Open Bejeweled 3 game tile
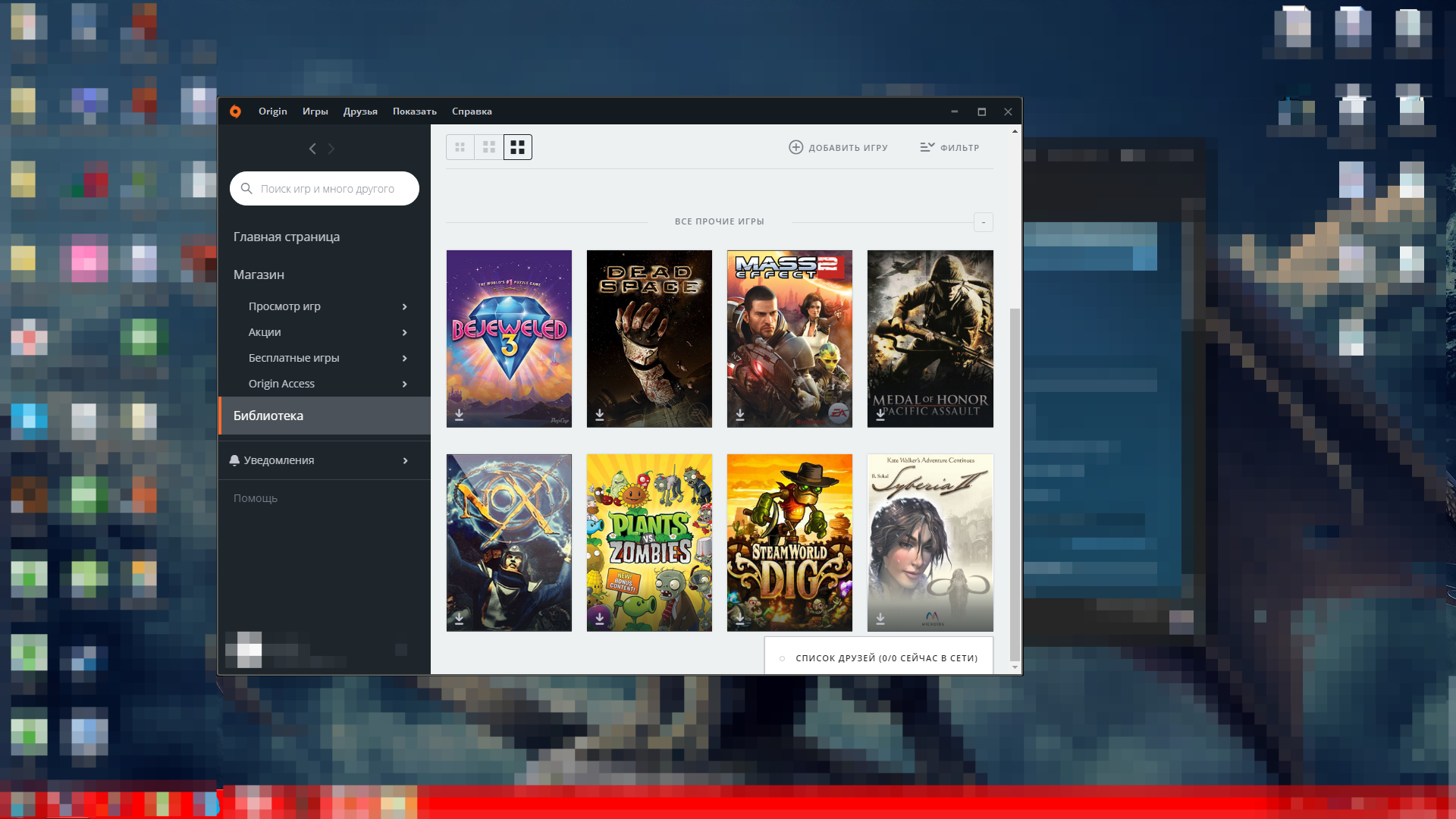 pyautogui.click(x=509, y=339)
